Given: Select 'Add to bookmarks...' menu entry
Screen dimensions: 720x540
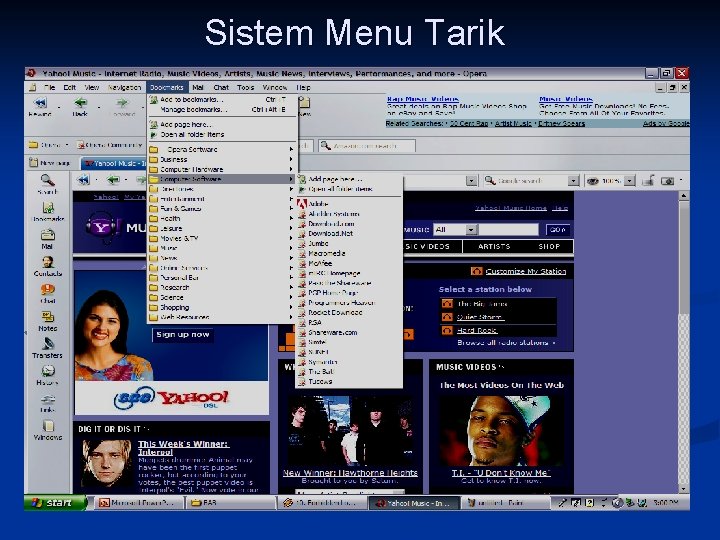Looking at the screenshot, I should click(221, 100).
